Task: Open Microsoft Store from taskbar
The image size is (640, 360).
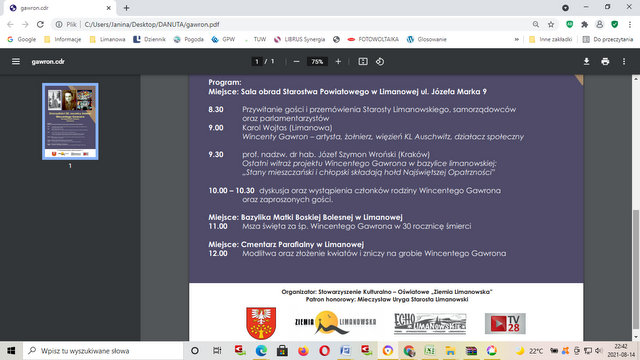Action: pyautogui.click(x=282, y=351)
